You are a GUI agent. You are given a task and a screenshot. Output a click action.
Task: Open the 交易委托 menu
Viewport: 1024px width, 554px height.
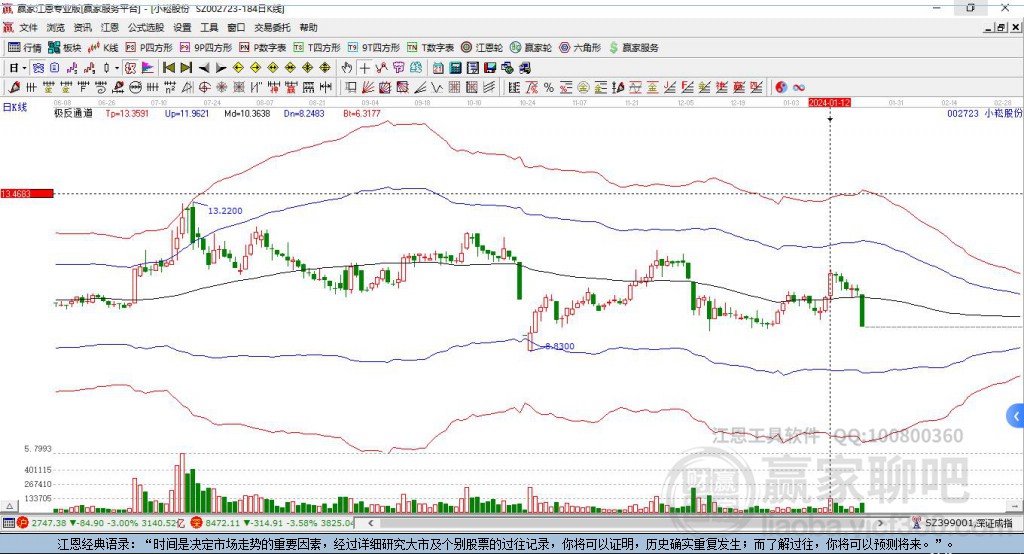[272, 27]
